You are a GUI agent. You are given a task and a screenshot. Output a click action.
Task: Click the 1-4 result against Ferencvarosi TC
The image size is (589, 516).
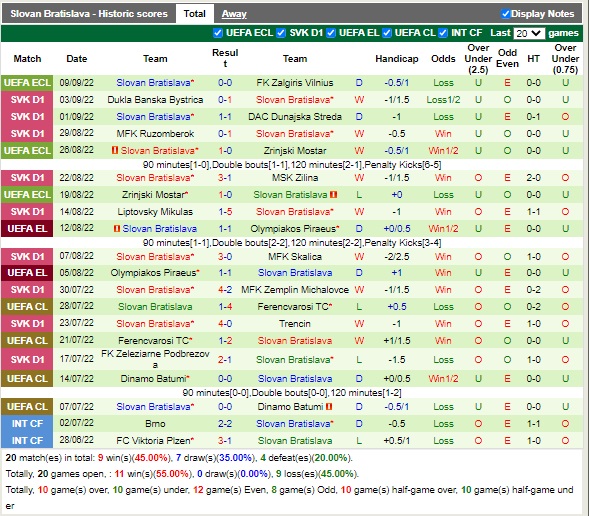(225, 306)
